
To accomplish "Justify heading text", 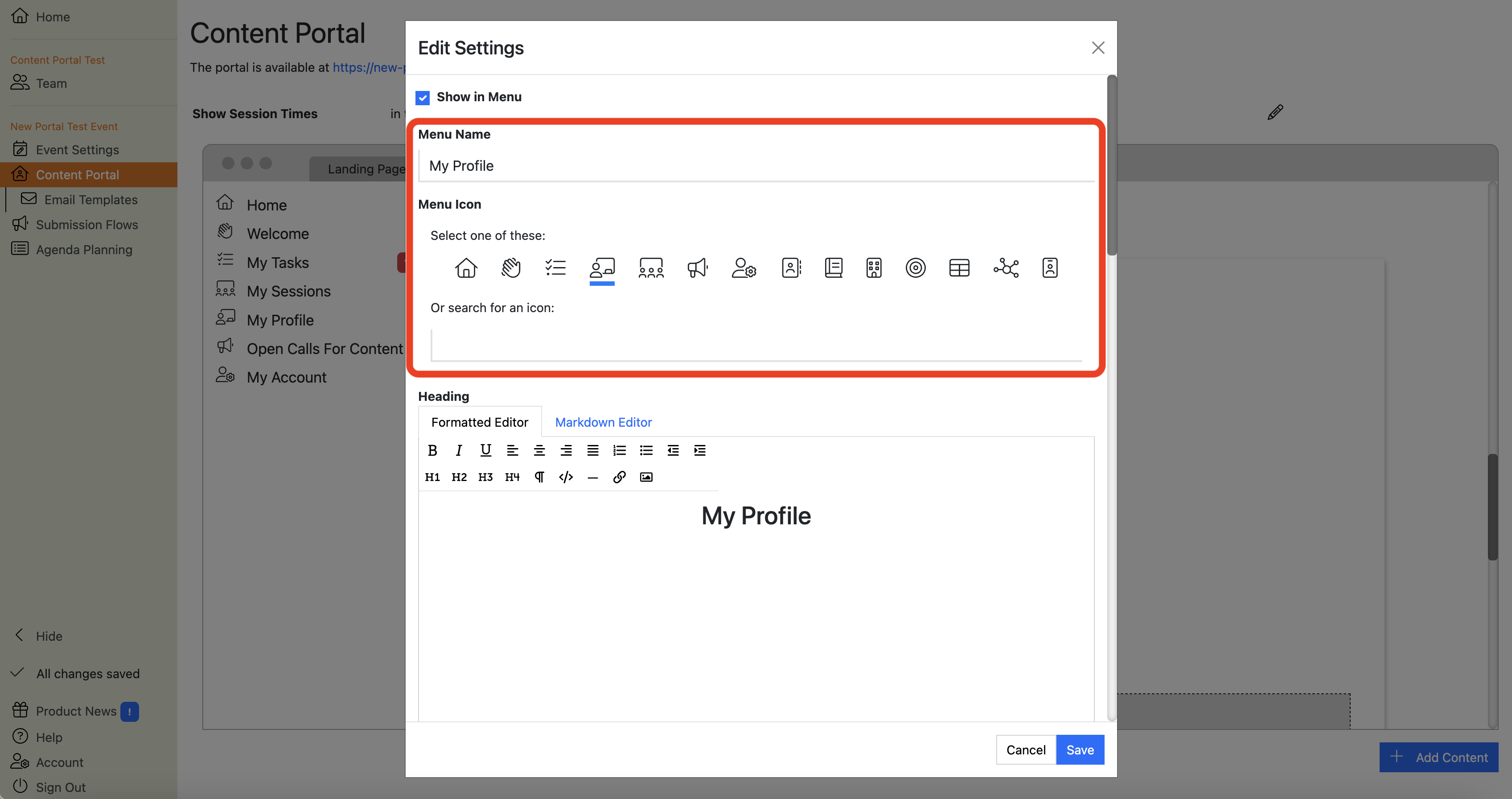I will click(x=593, y=450).
